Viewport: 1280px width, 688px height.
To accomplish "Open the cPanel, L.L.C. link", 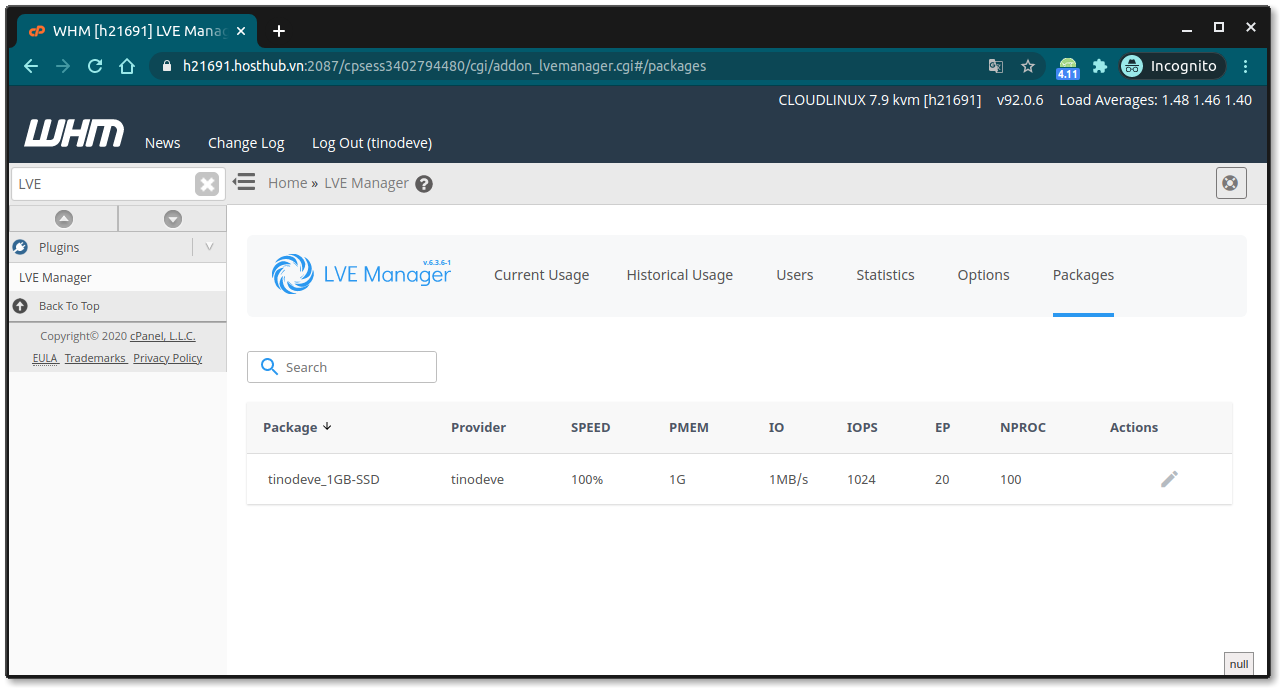I will pos(163,336).
